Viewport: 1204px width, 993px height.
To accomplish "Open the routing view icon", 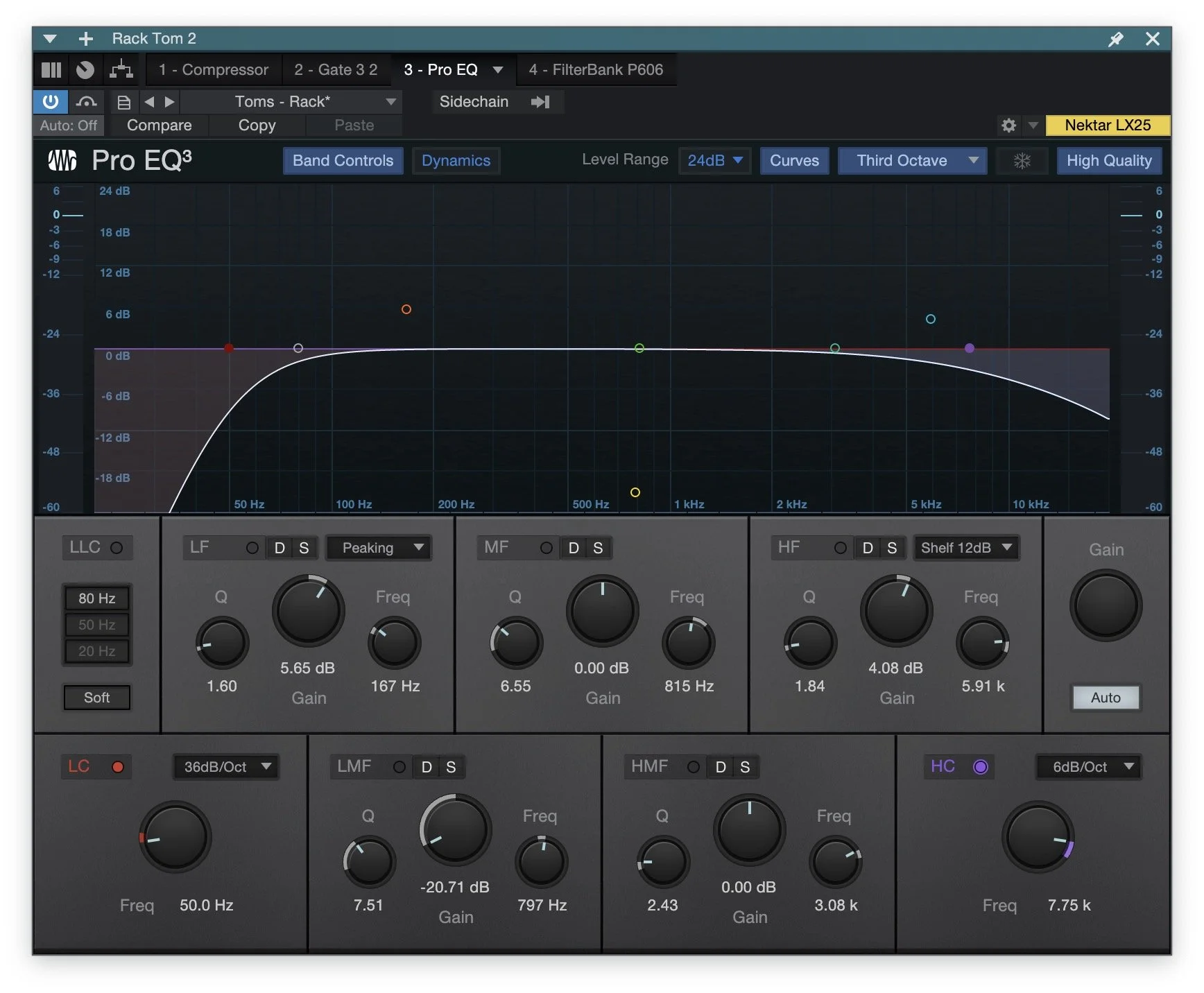I will (x=120, y=69).
